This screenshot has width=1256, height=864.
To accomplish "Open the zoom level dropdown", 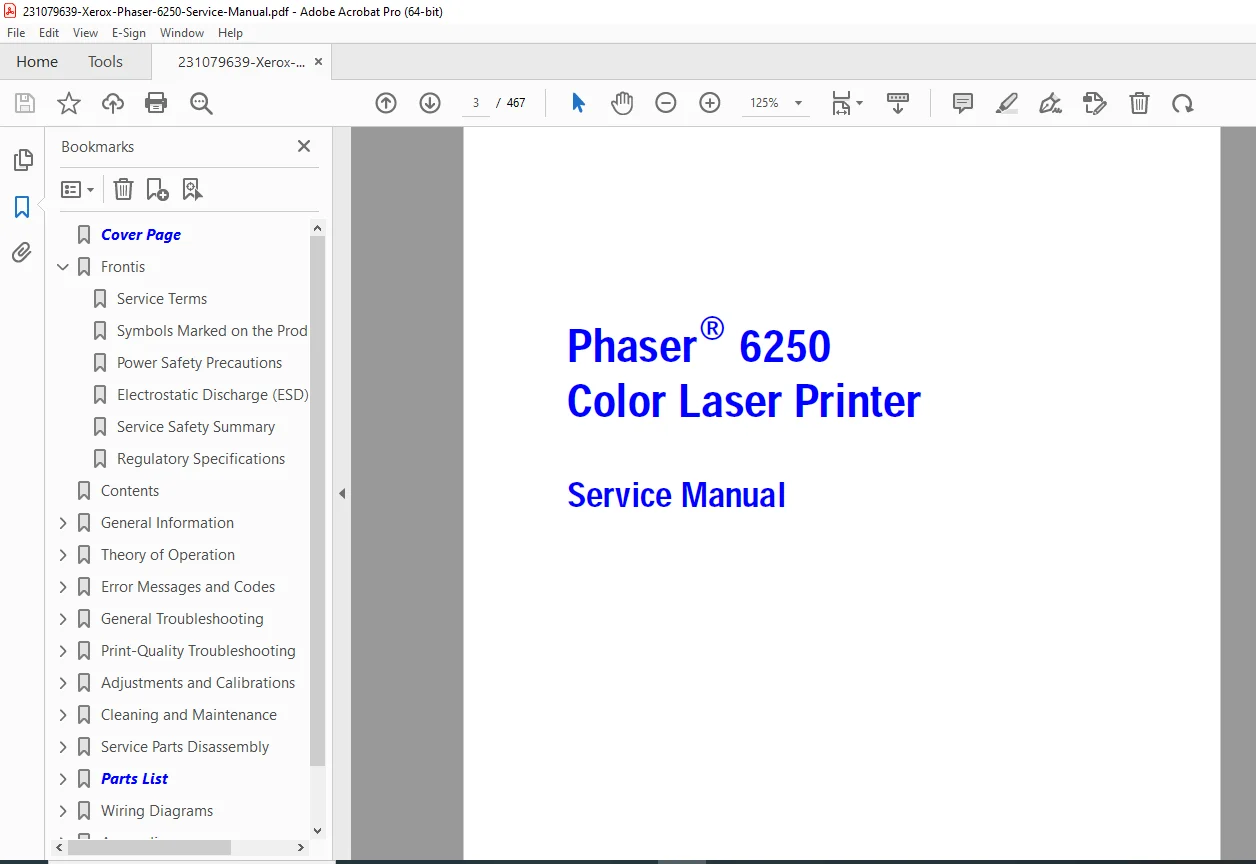I will 798,103.
